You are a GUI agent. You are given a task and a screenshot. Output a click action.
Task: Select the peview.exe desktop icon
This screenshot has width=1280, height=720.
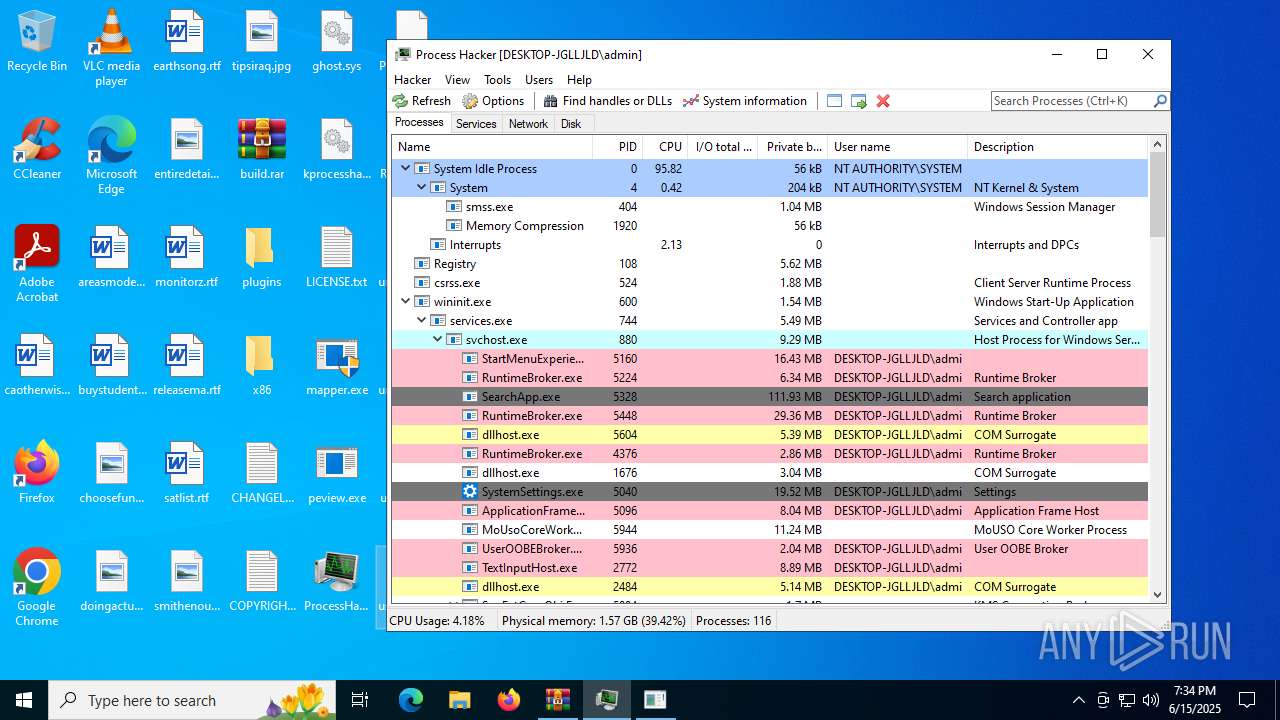tap(337, 474)
